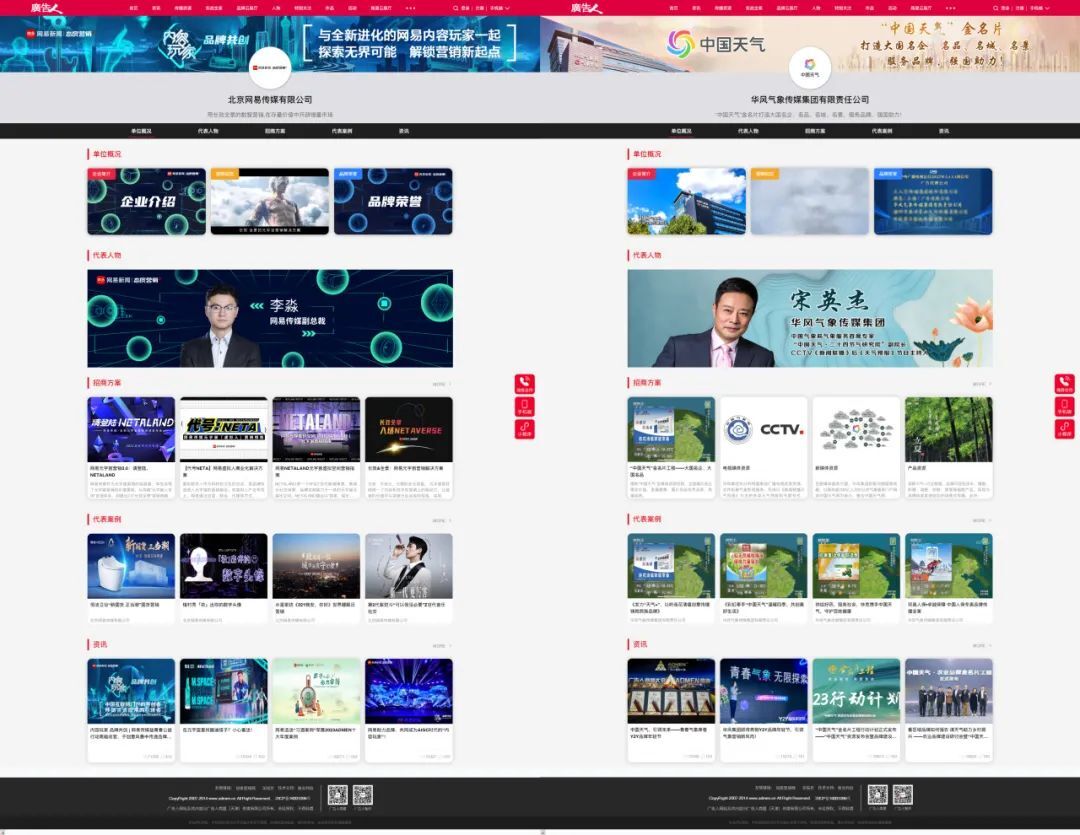
Task: Open the 品牌荣誉 card on NetEase page
Action: coord(393,201)
